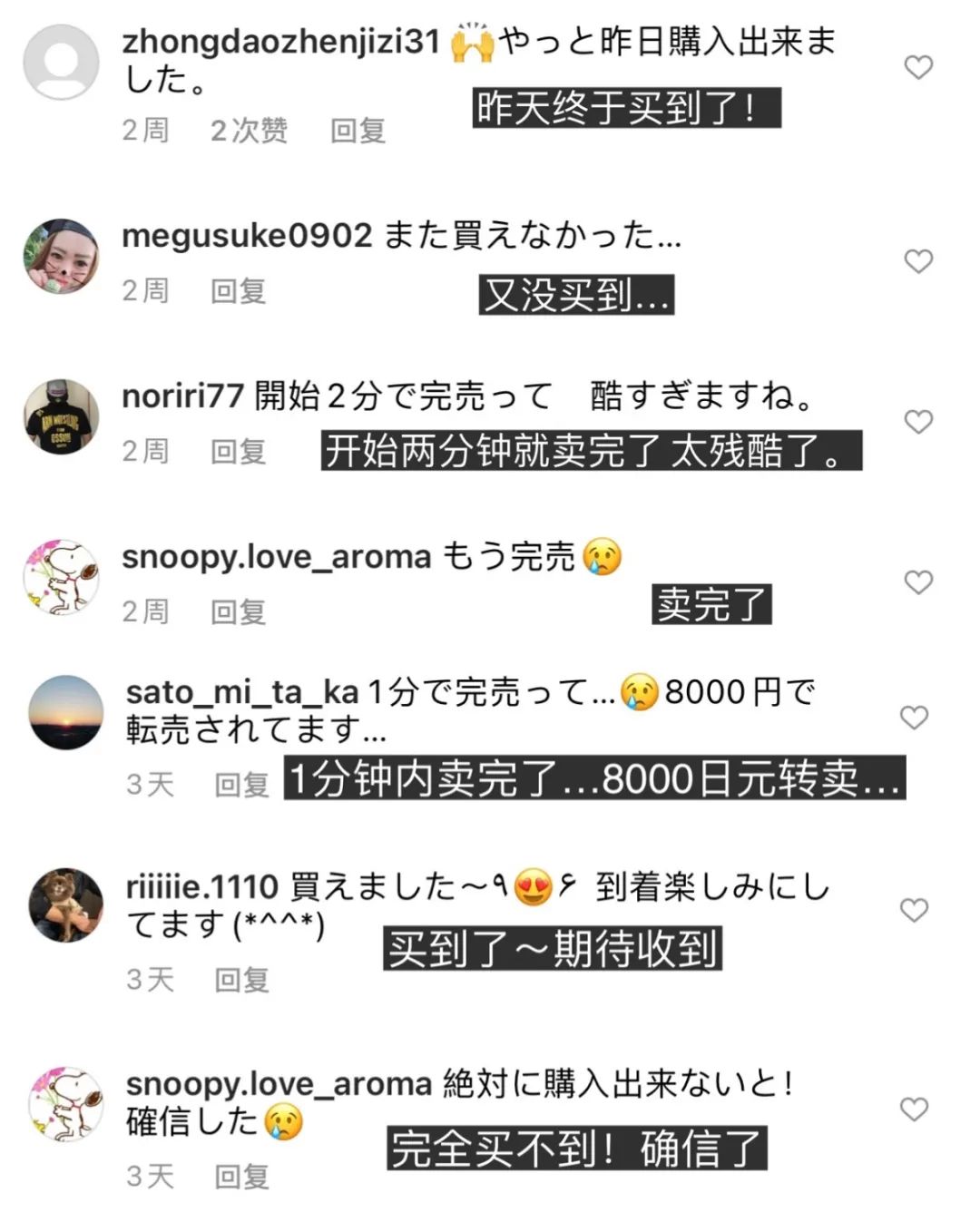Screen dimensions: 980x1212
Task: View noriri77's black shirt avatar
Action: (61, 416)
